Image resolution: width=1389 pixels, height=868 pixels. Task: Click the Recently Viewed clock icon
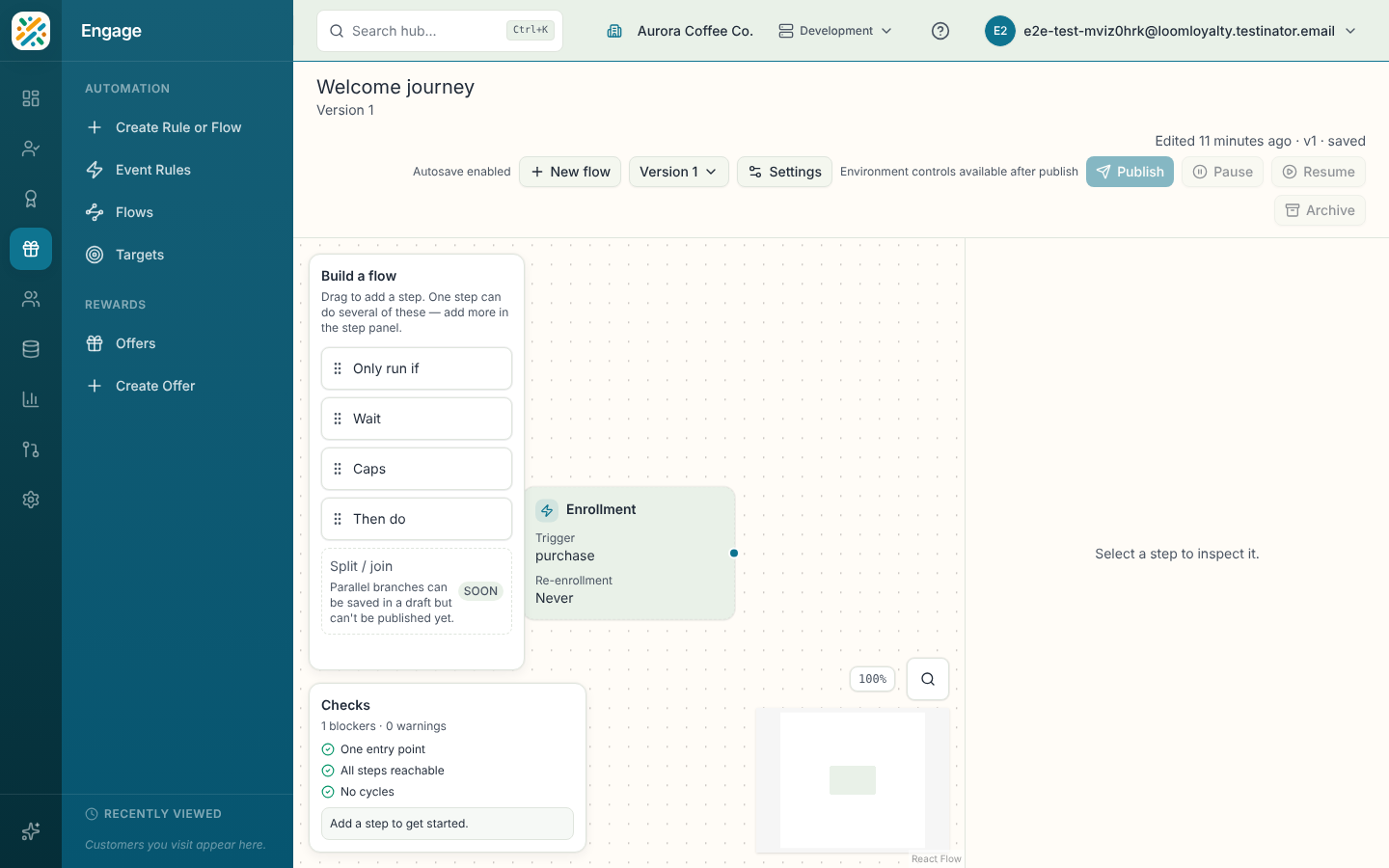[x=92, y=814]
